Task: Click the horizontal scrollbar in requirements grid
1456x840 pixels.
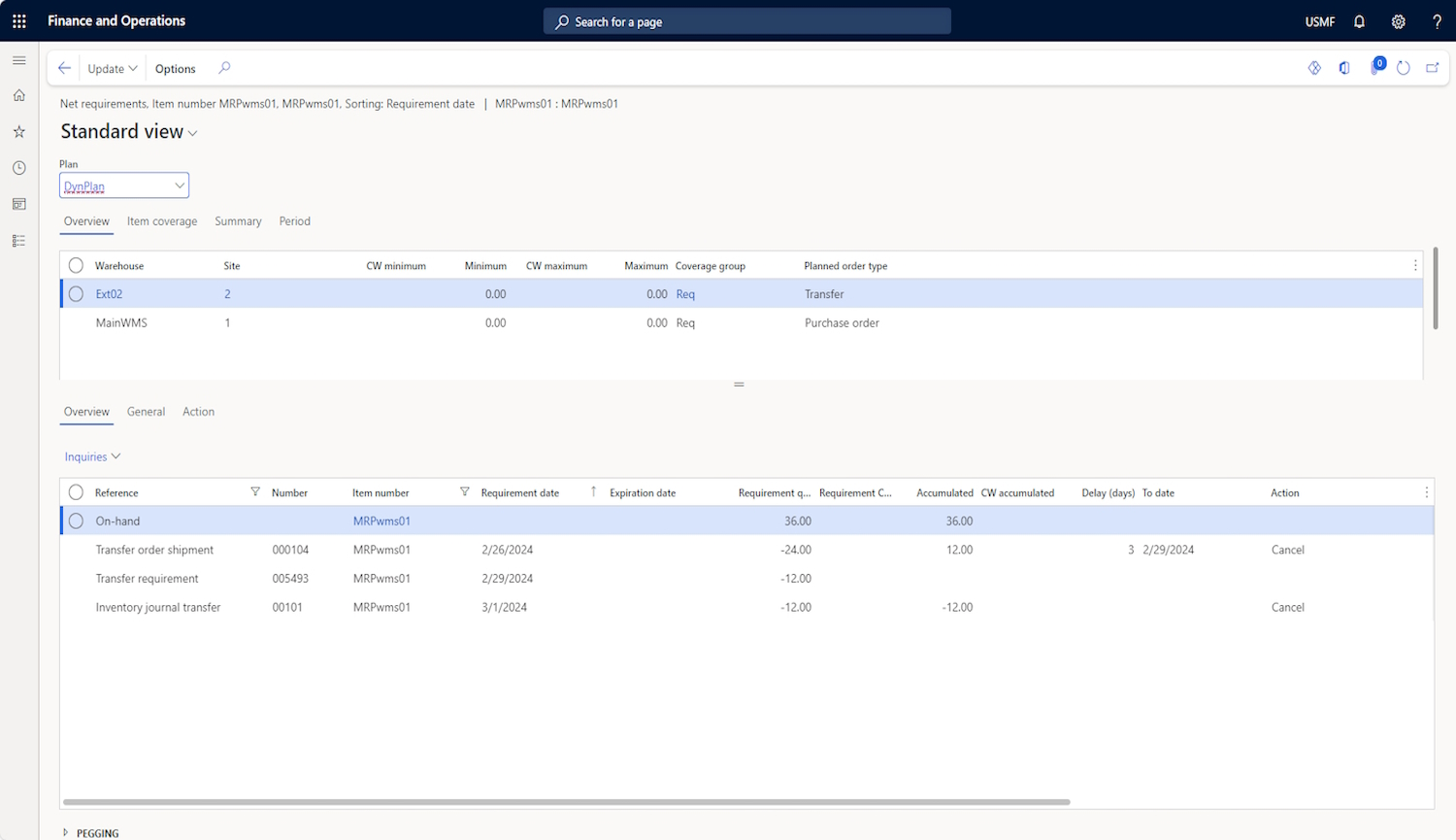Action: pyautogui.click(x=566, y=802)
